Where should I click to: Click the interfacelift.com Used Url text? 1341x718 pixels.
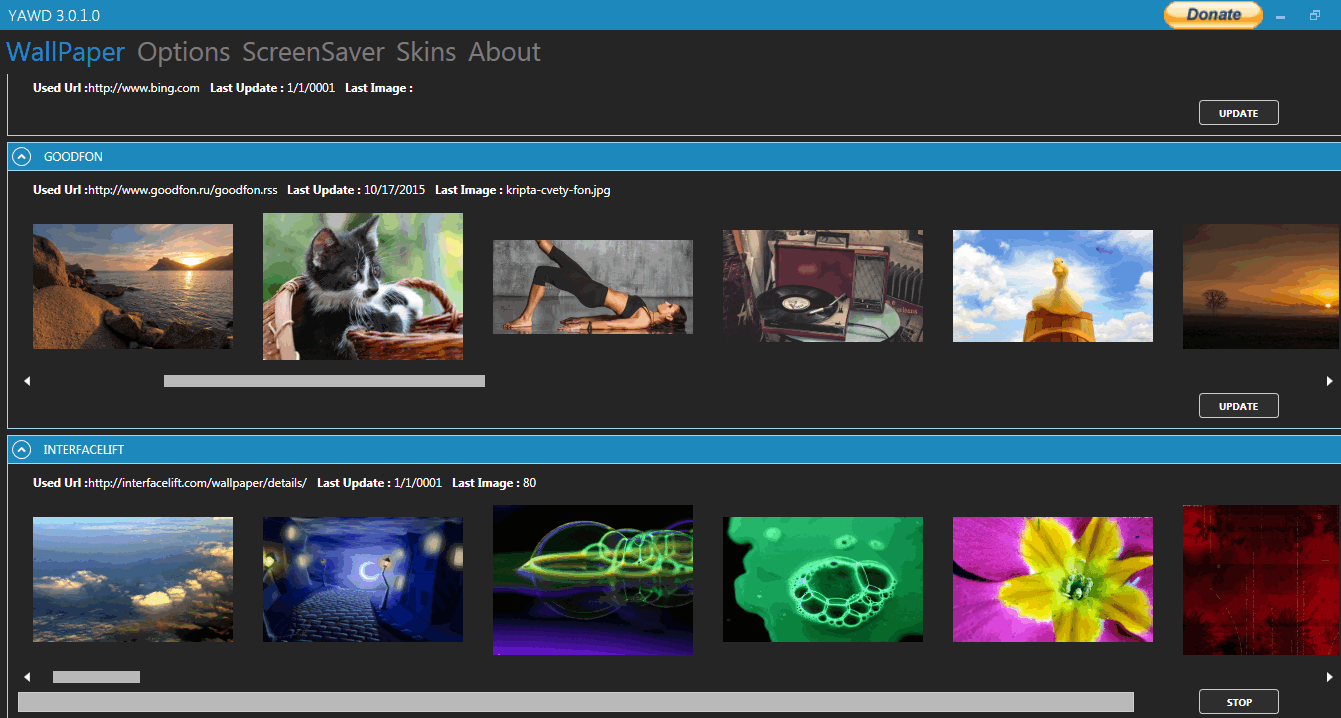pyautogui.click(x=198, y=483)
